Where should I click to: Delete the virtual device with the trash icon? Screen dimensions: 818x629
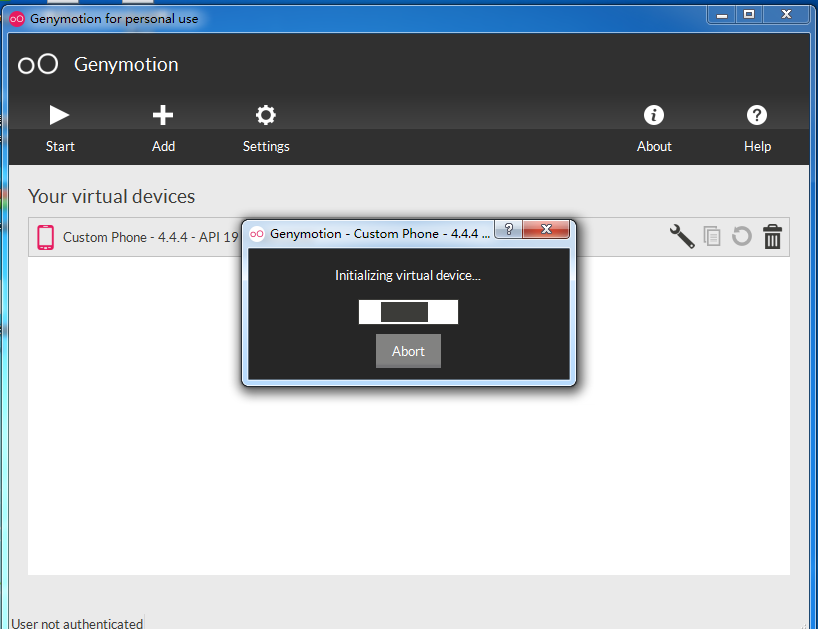point(772,236)
